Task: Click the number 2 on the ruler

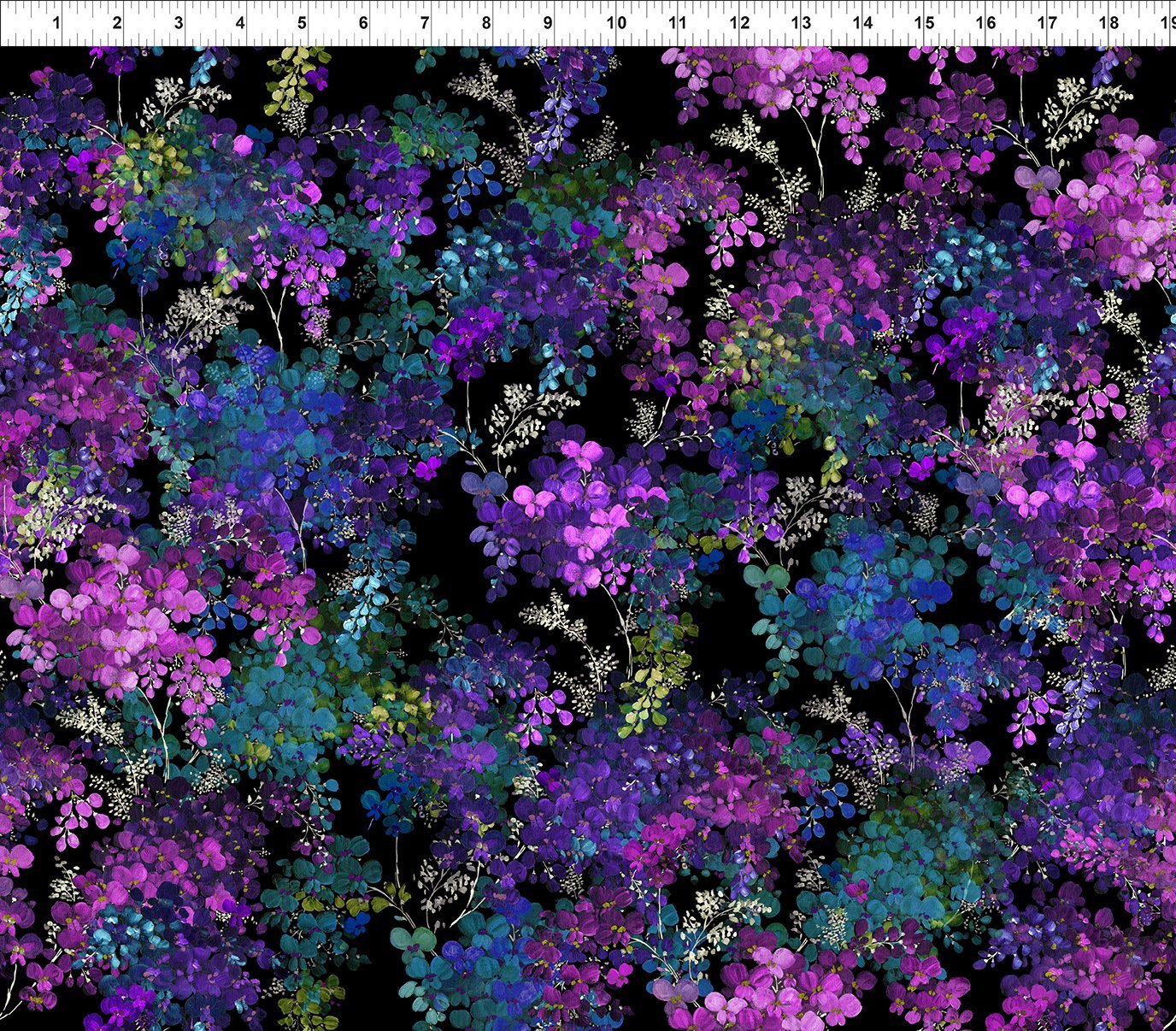Action: click(117, 23)
